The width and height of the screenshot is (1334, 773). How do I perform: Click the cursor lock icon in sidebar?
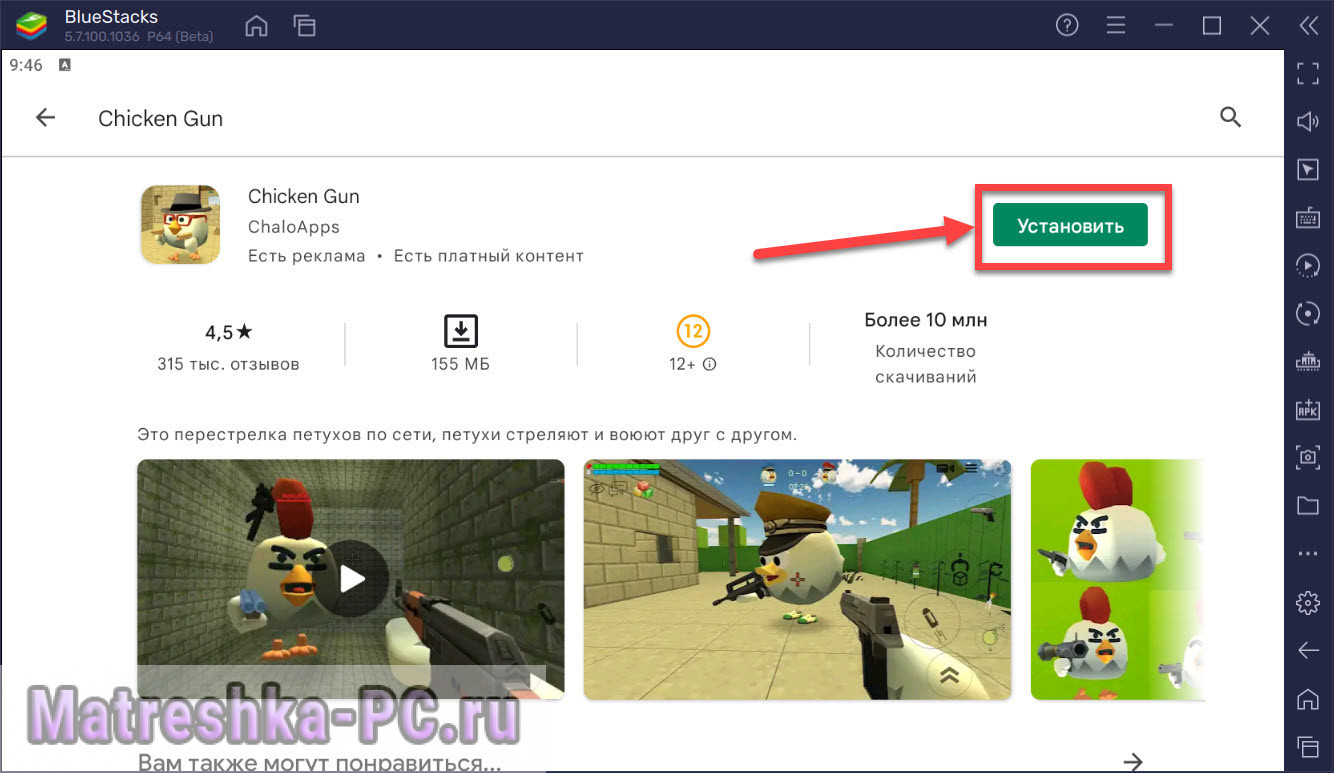pos(1308,170)
